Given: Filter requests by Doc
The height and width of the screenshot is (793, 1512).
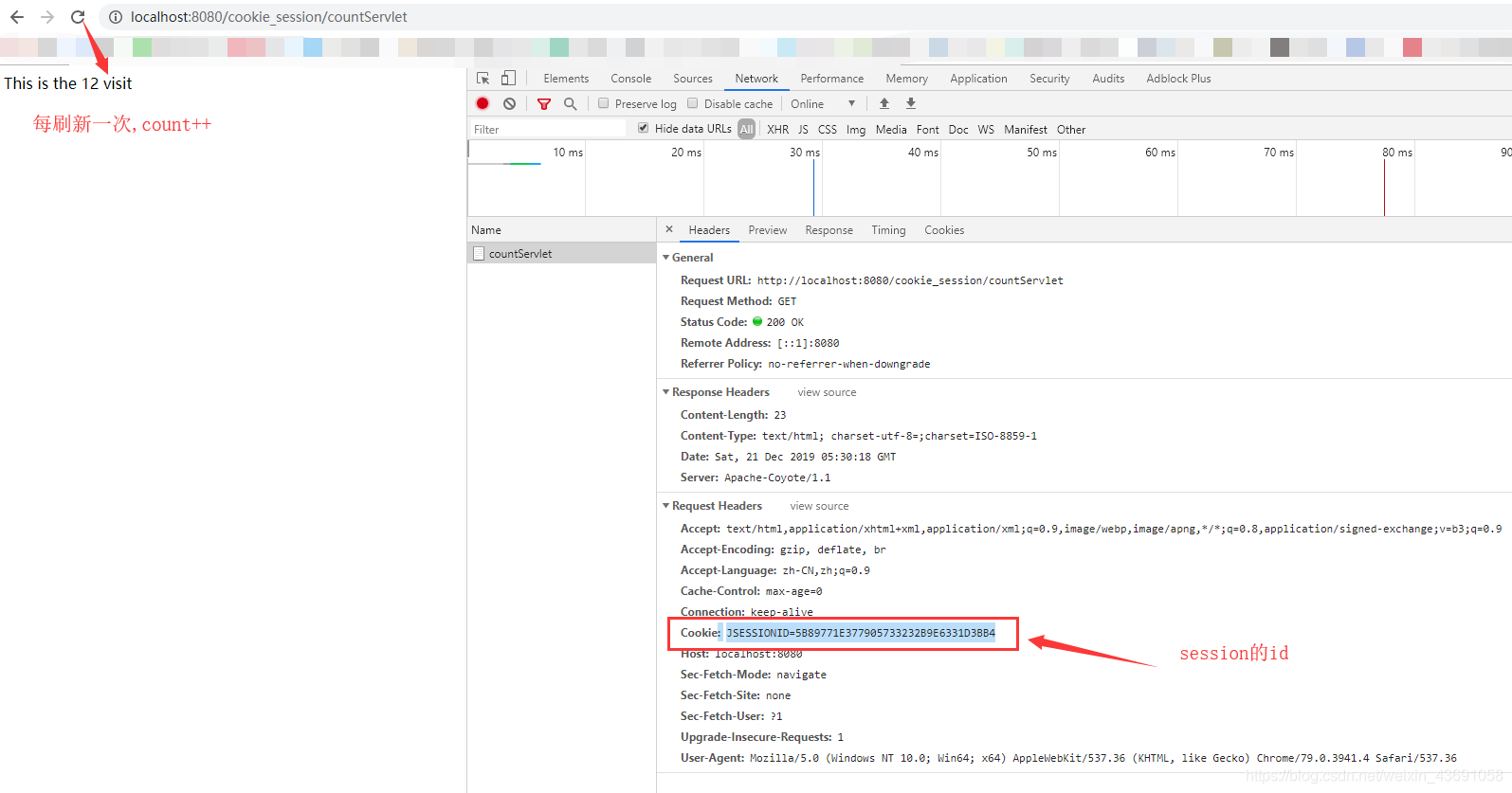Looking at the screenshot, I should (x=958, y=130).
